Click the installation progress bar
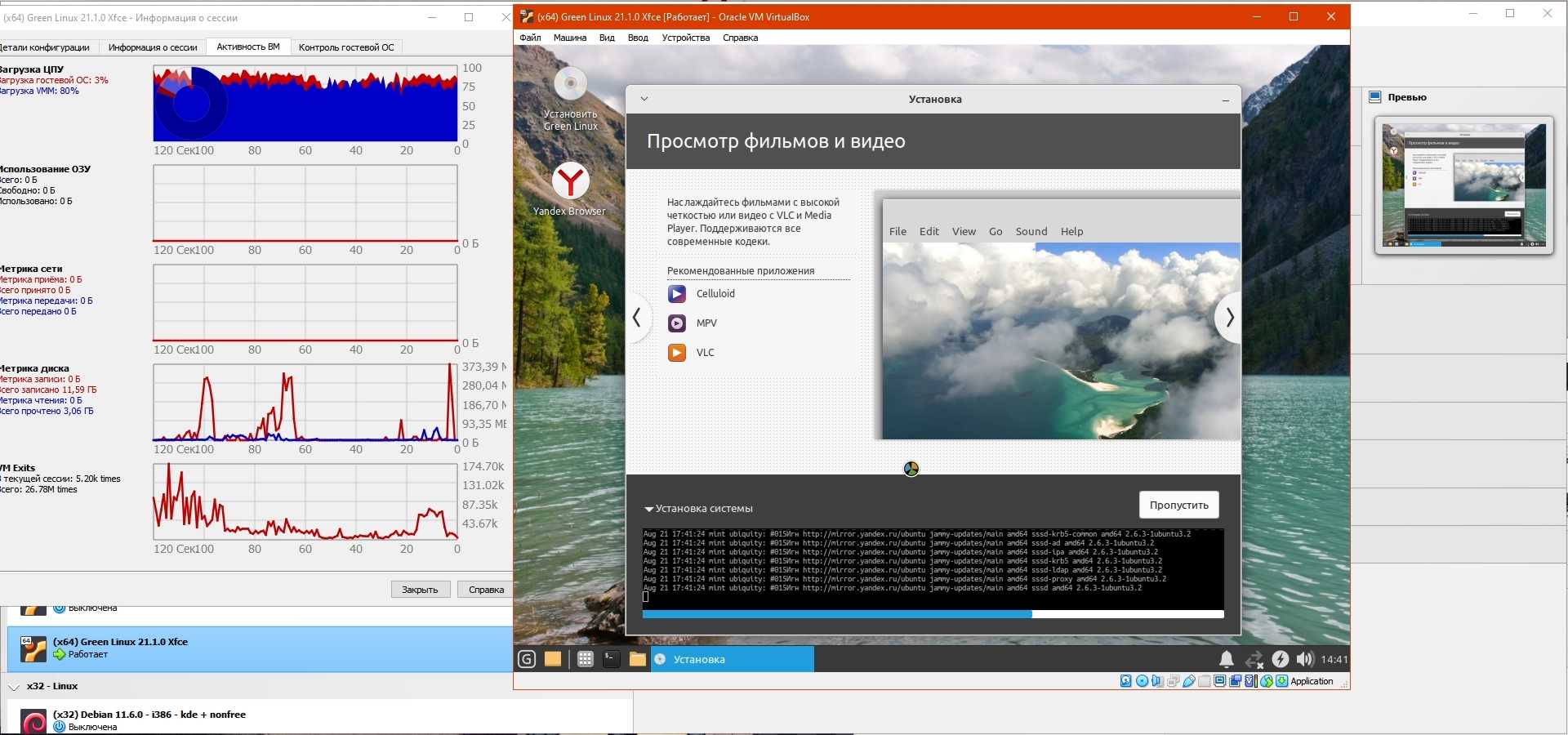 pyautogui.click(x=933, y=614)
